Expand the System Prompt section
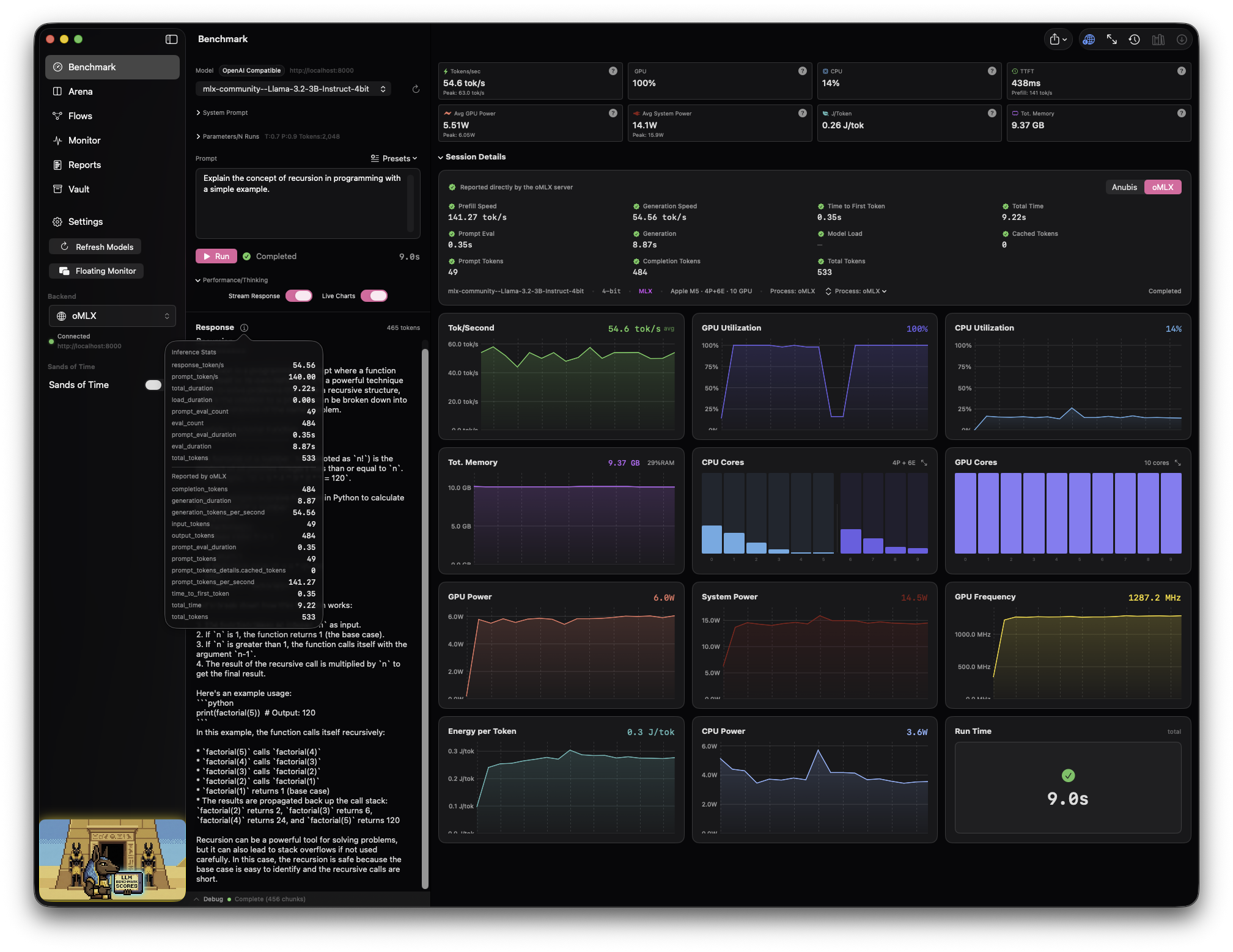1233x952 pixels. pos(222,113)
